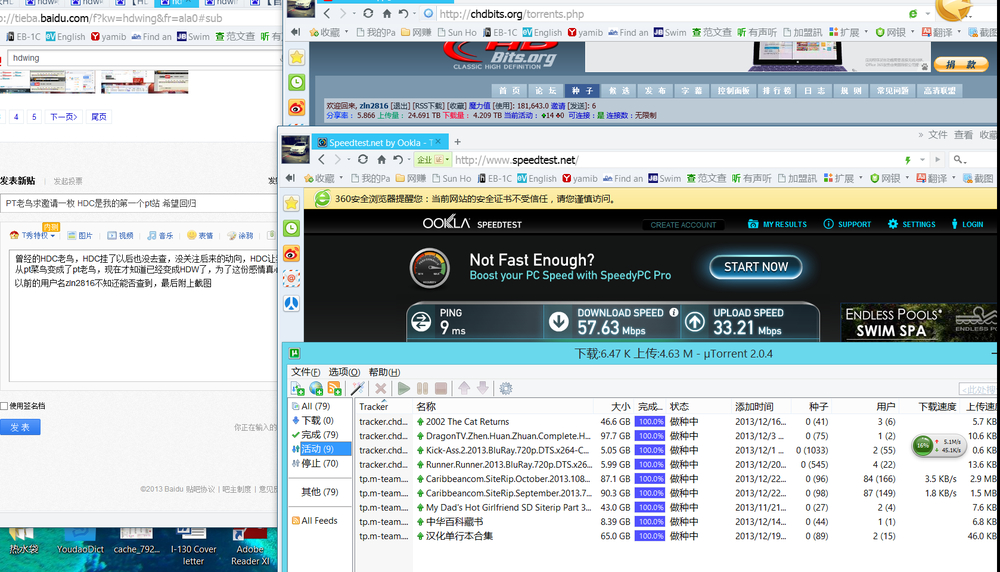Click 发表 submit button in Baidu Tieba
The width and height of the screenshot is (1000, 572).
[20, 427]
